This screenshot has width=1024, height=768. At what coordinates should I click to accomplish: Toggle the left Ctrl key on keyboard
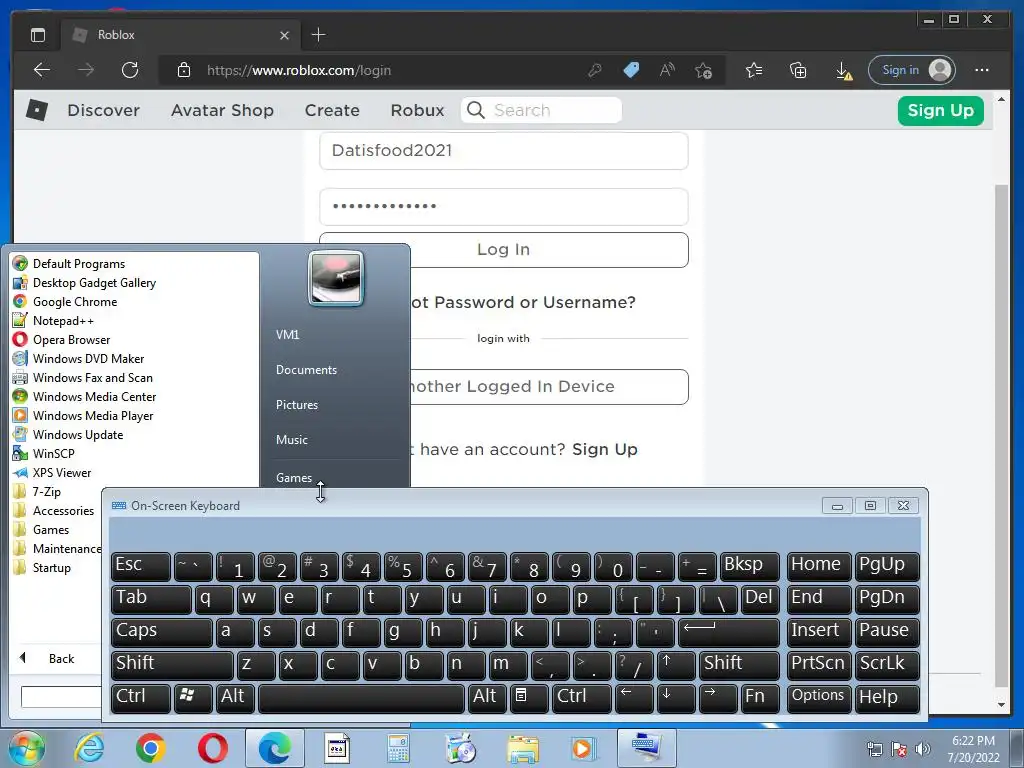(x=140, y=697)
